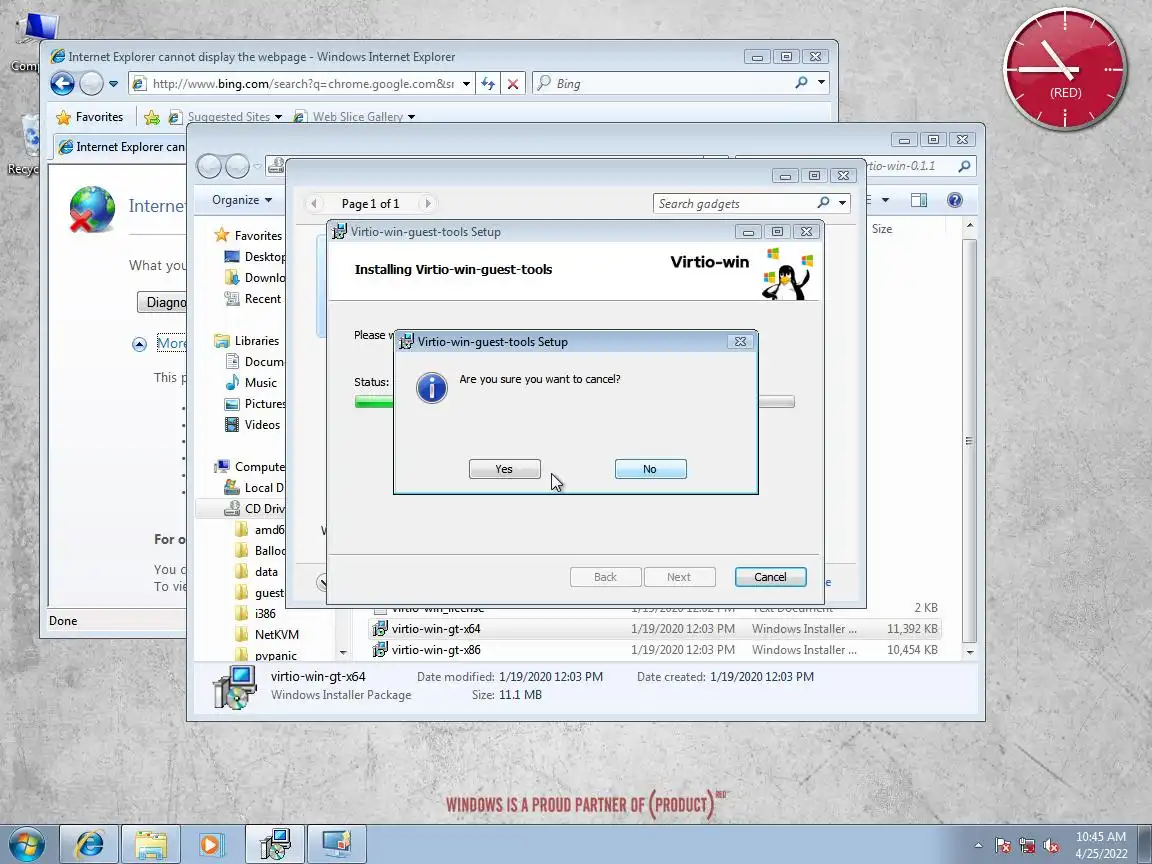
Task: Select Libraries in the navigation pane
Action: tap(246, 341)
